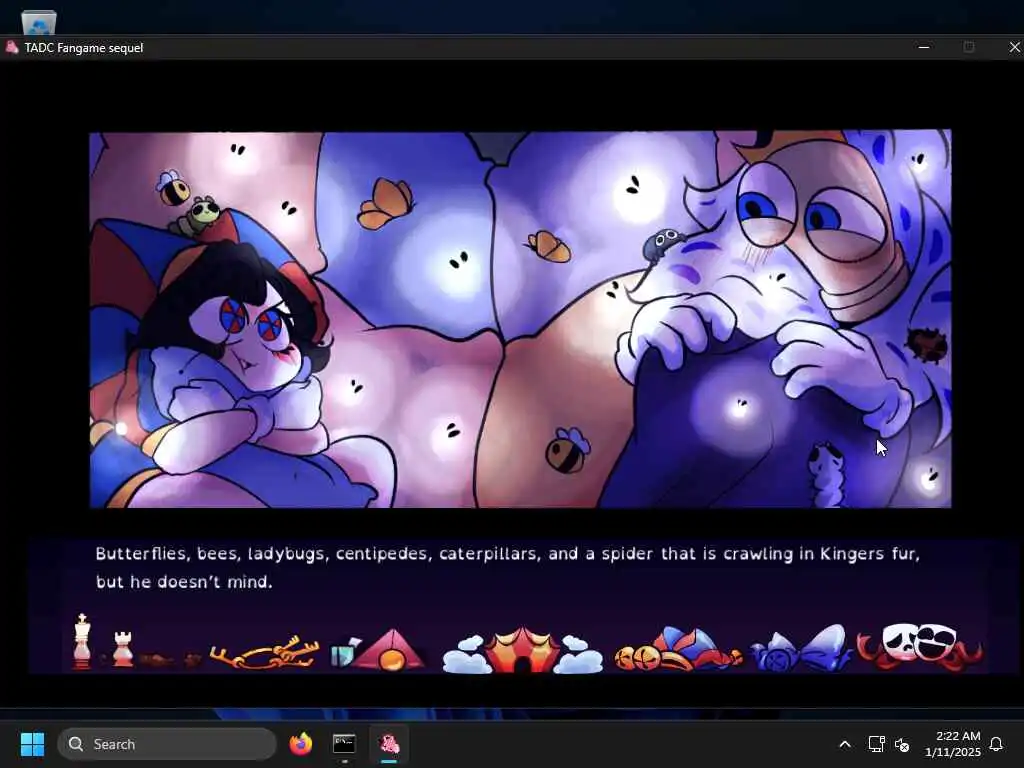The image size is (1024, 768).
Task: Click the taskbar Search box
Action: [x=167, y=744]
